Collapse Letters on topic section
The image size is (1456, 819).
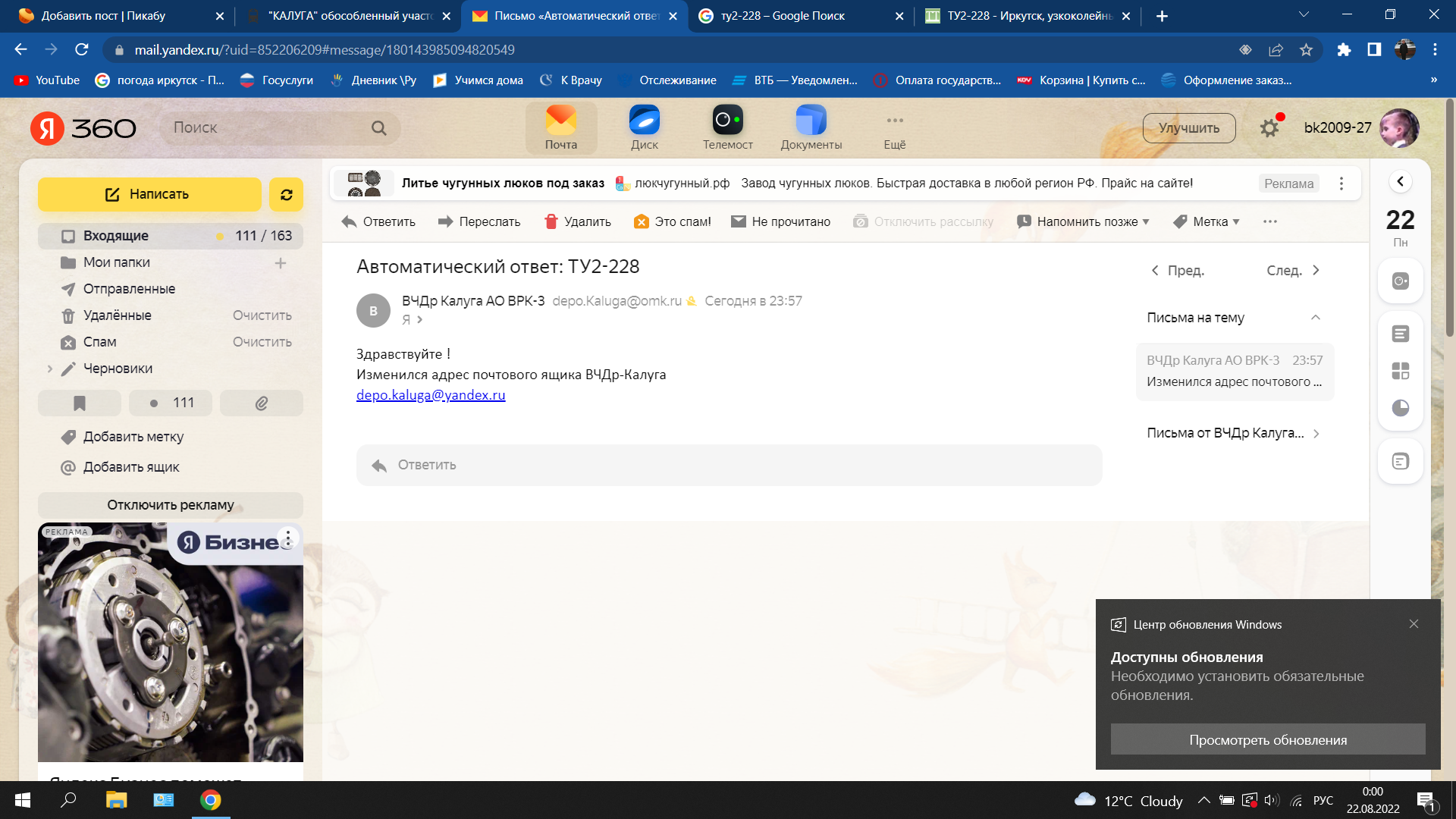(x=1315, y=318)
